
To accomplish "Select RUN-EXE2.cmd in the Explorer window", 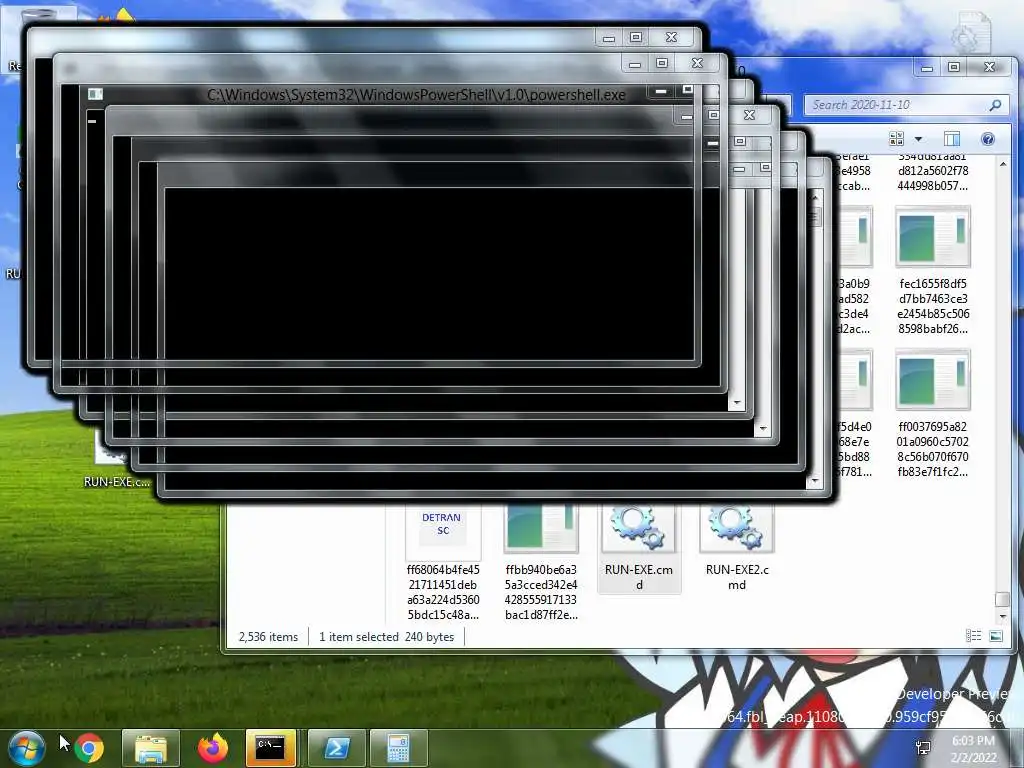I will (x=737, y=550).
